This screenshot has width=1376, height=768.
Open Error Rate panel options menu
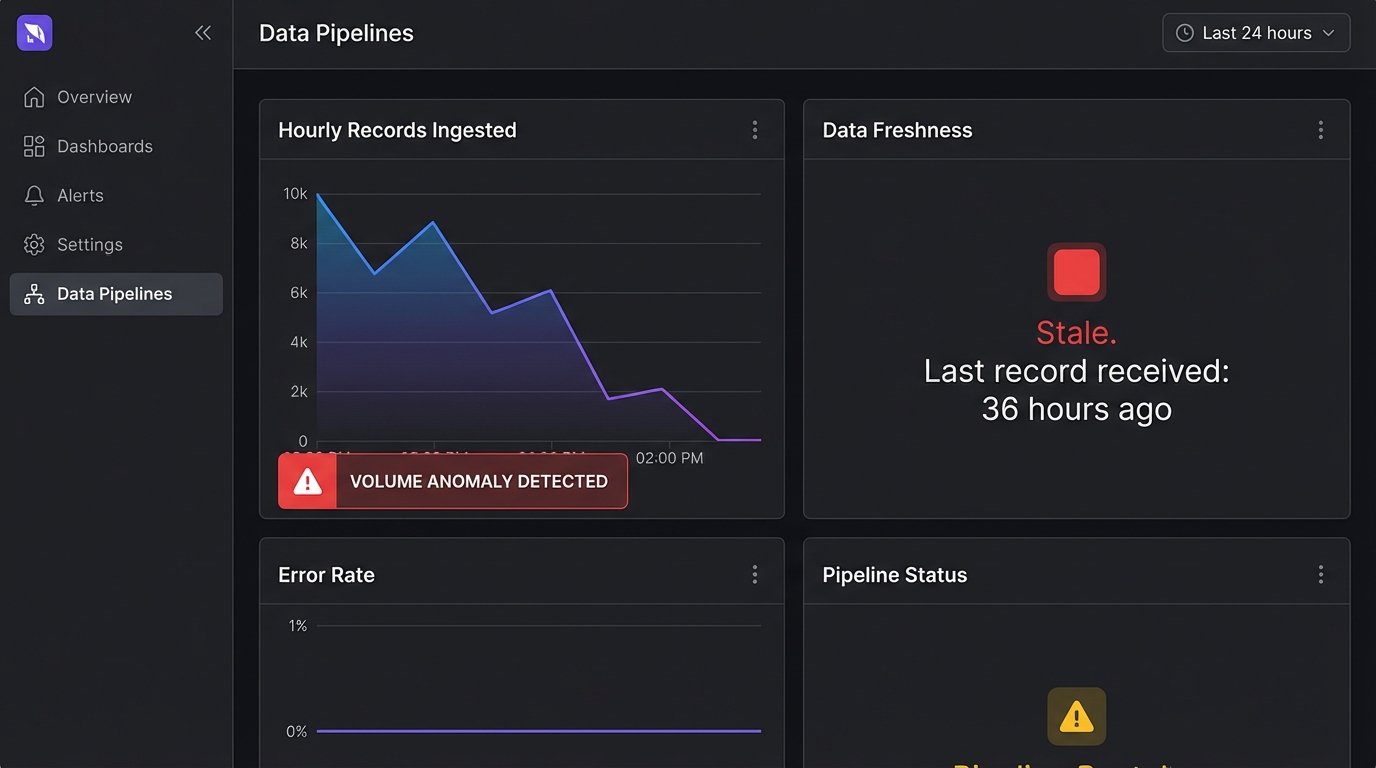(x=754, y=574)
